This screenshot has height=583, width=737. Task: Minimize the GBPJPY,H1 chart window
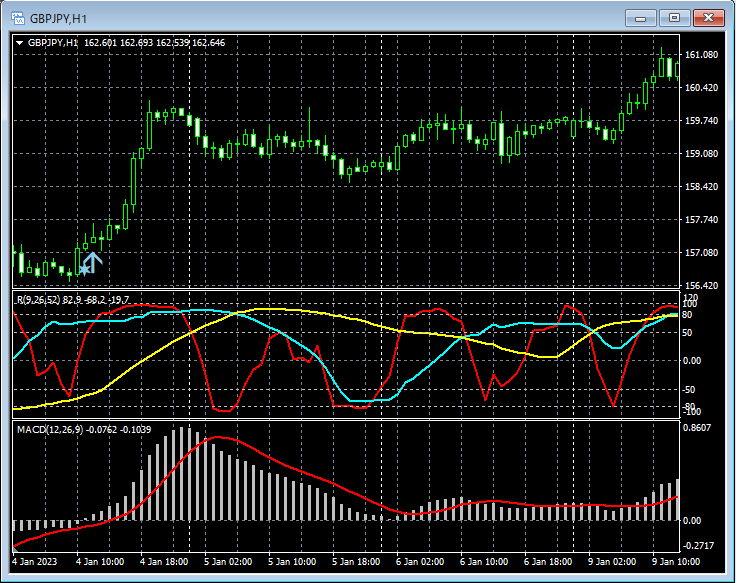click(x=641, y=17)
